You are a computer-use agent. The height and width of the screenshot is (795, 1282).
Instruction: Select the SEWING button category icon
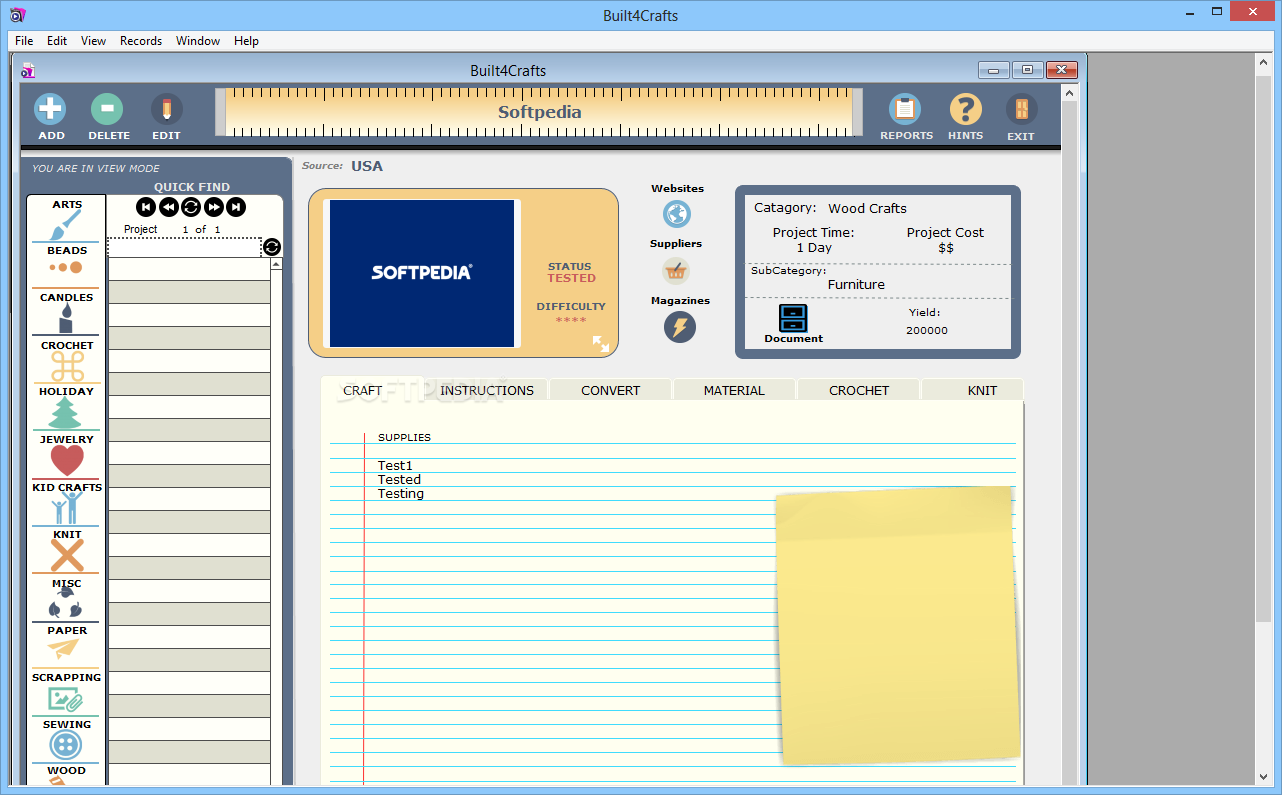pyautogui.click(x=66, y=745)
